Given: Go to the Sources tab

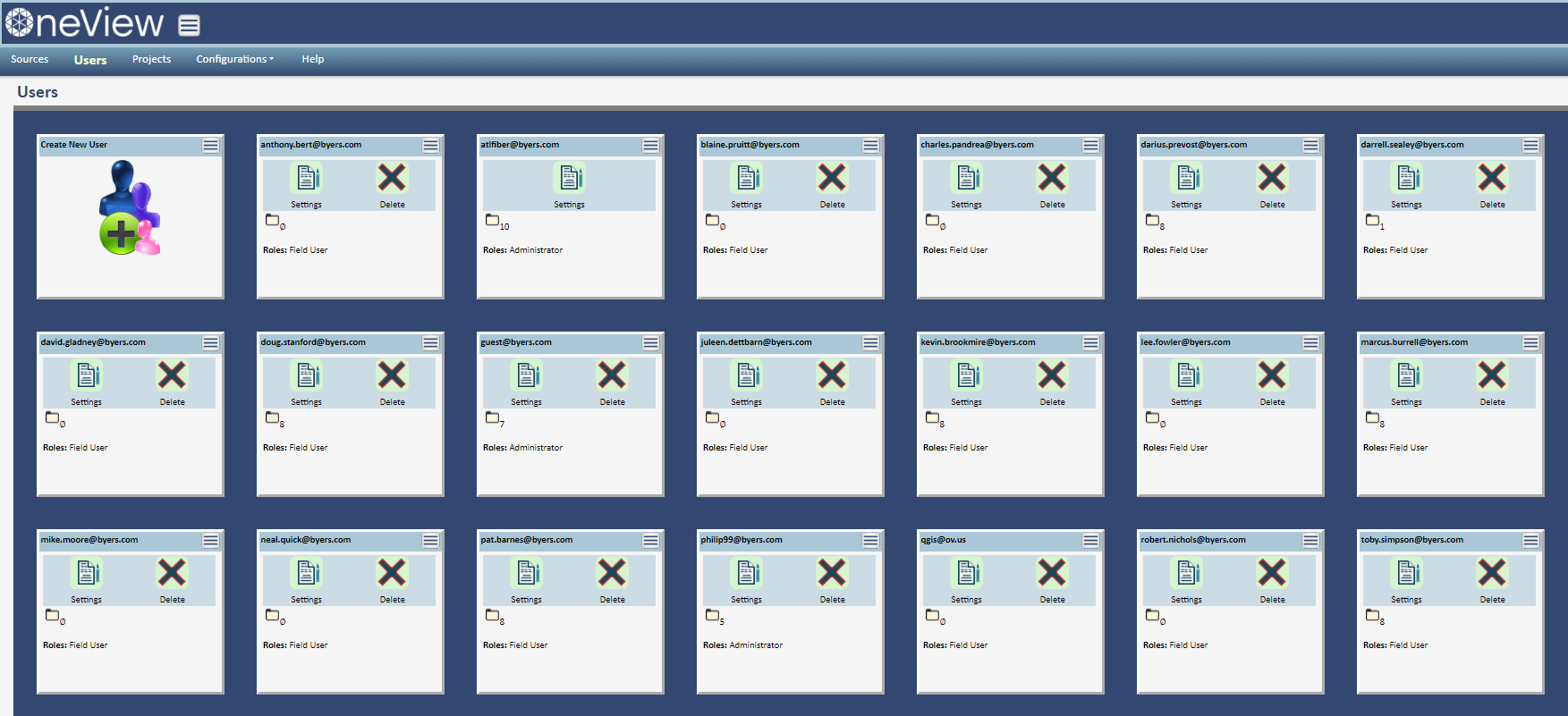Looking at the screenshot, I should [30, 59].
